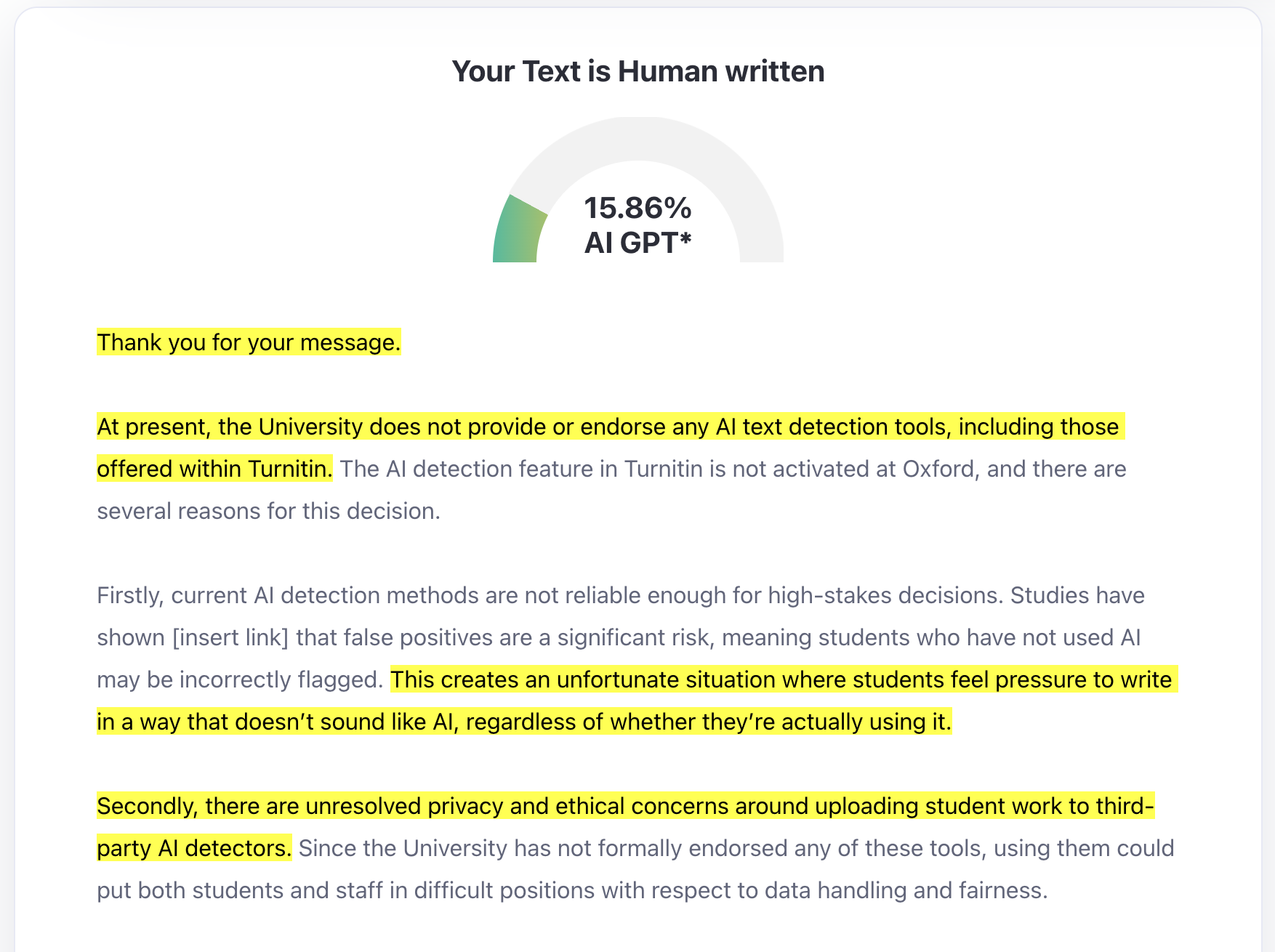Image resolution: width=1275 pixels, height=952 pixels.
Task: Click the text "several reasons for this decision."
Action: click(x=268, y=511)
